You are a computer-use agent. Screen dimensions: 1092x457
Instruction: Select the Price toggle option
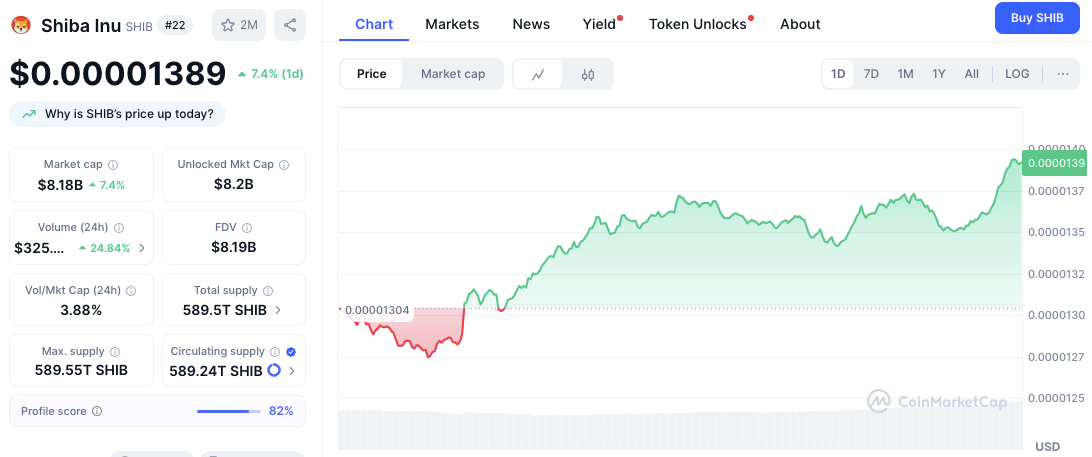tap(372, 74)
